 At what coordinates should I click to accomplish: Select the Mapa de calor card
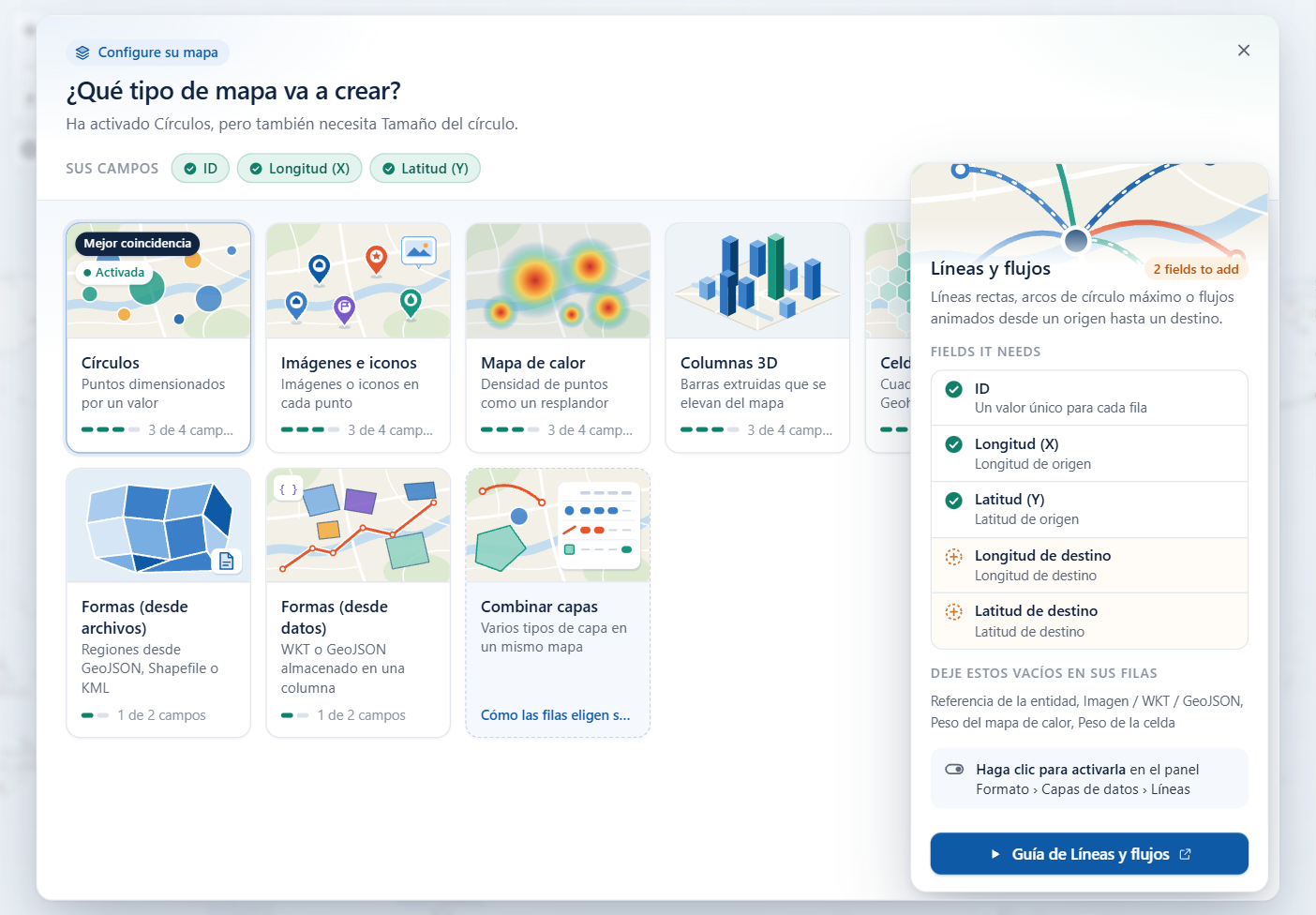tap(558, 337)
